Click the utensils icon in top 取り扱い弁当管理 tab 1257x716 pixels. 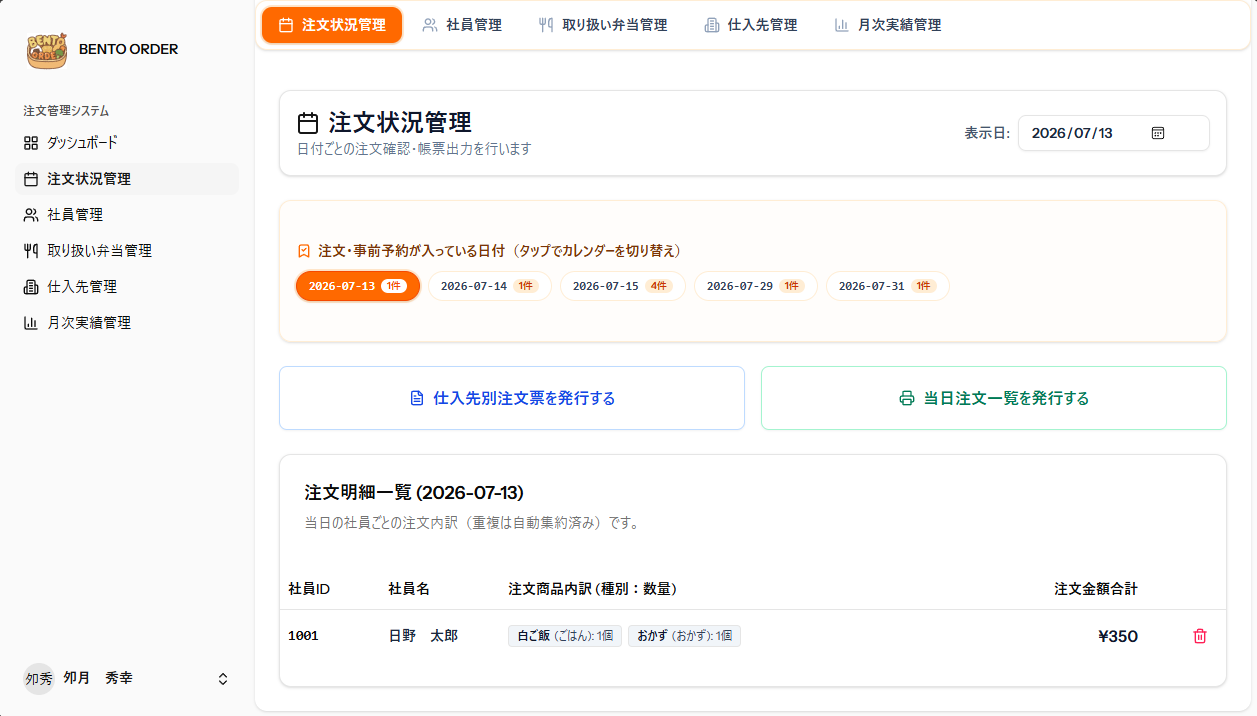546,25
